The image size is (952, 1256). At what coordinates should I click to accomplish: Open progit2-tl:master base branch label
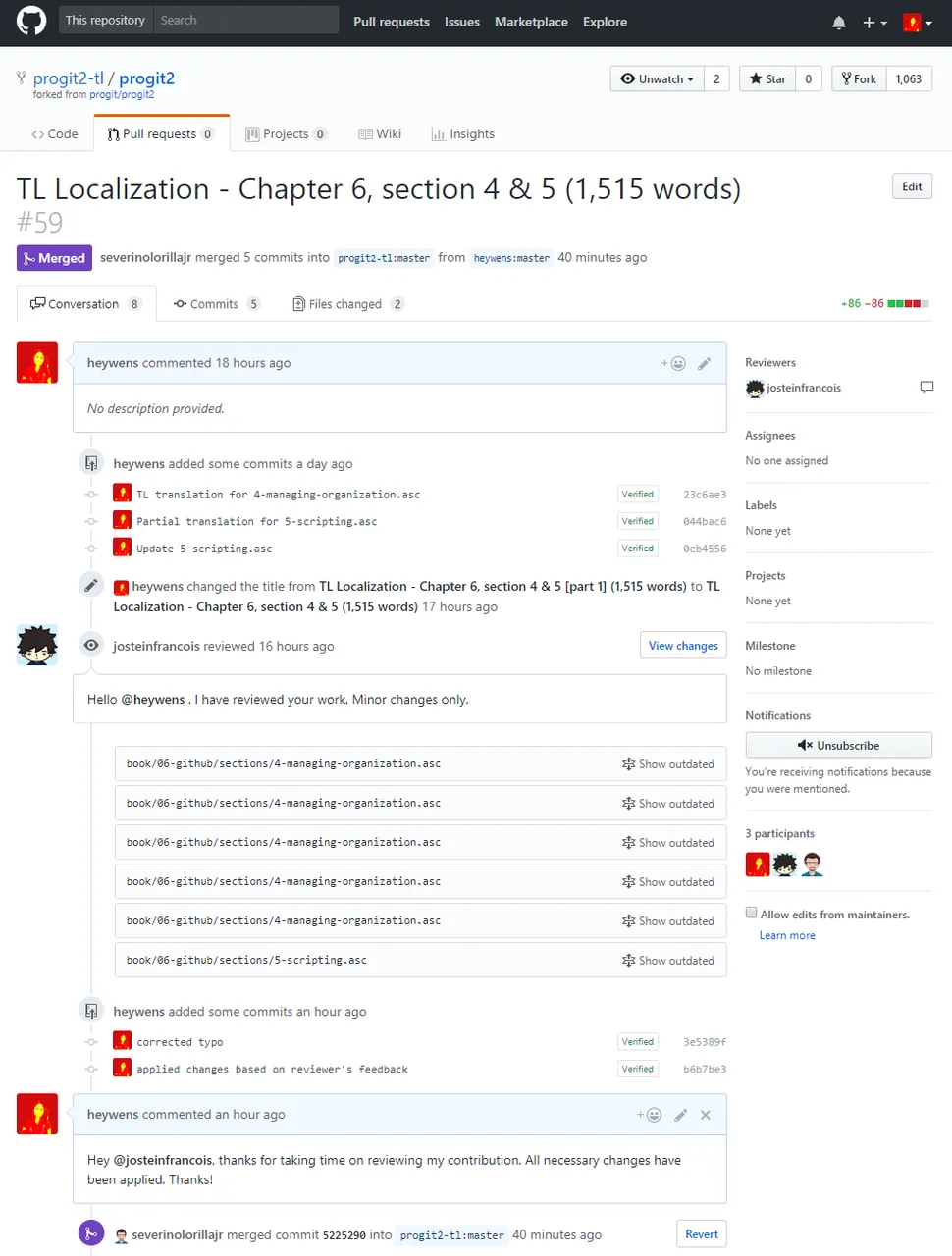384,258
